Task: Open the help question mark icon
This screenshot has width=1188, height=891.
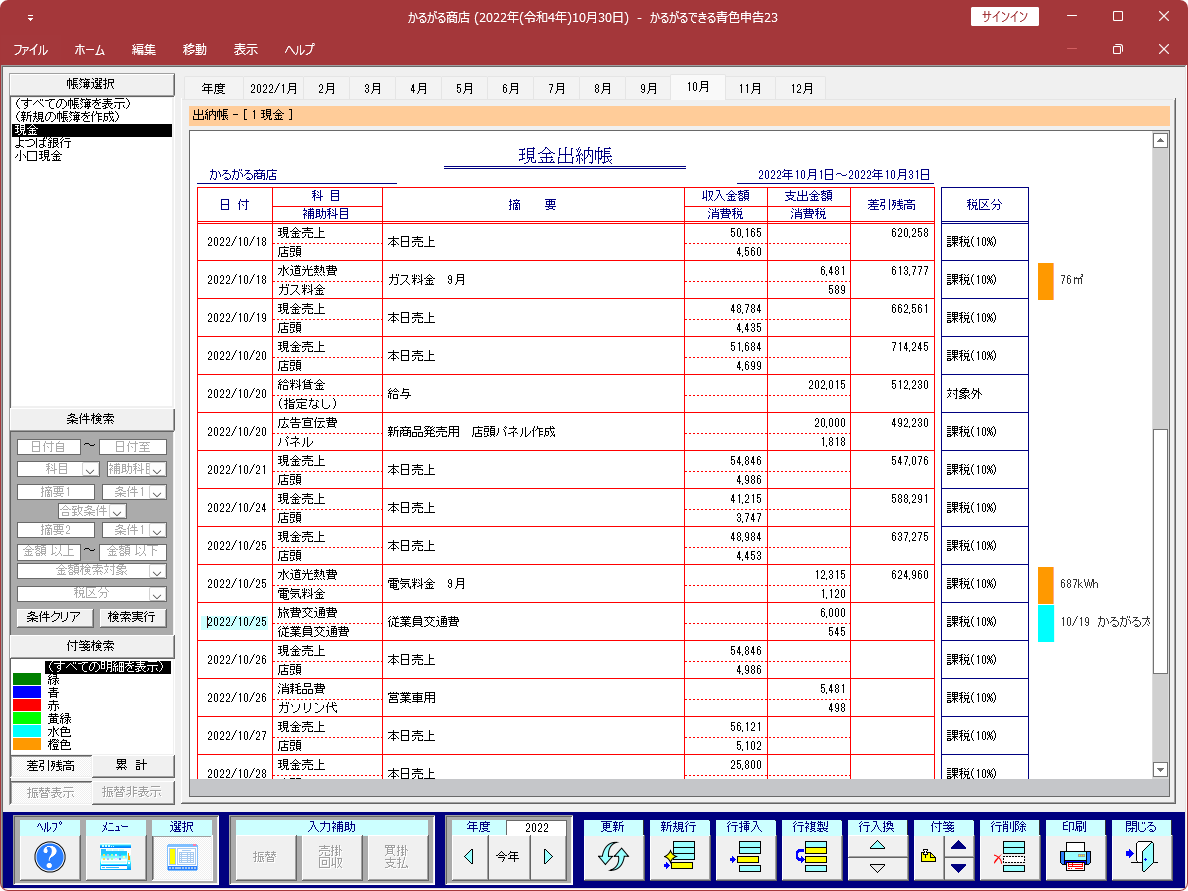Action: coord(49,857)
